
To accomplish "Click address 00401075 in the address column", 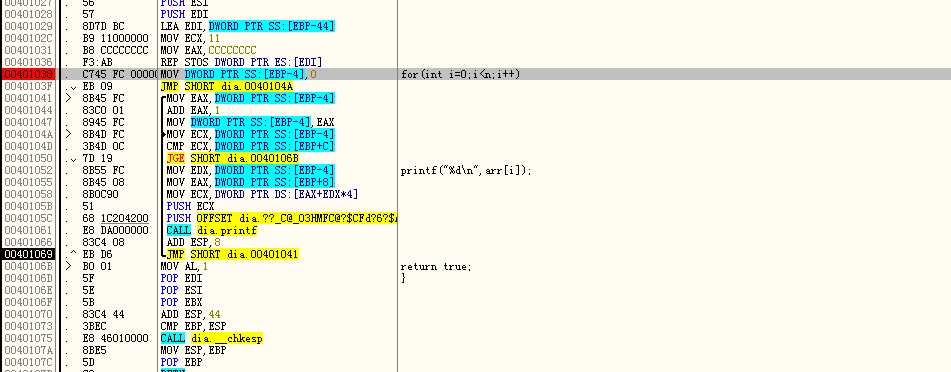I will [29, 339].
